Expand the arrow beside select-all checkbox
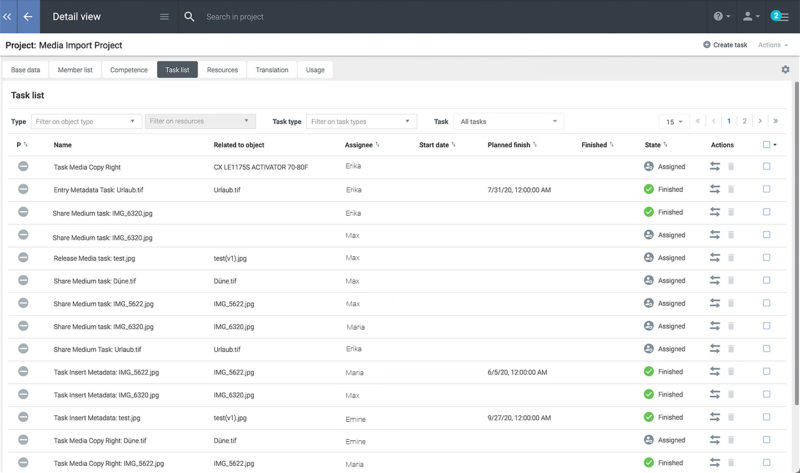 click(775, 145)
